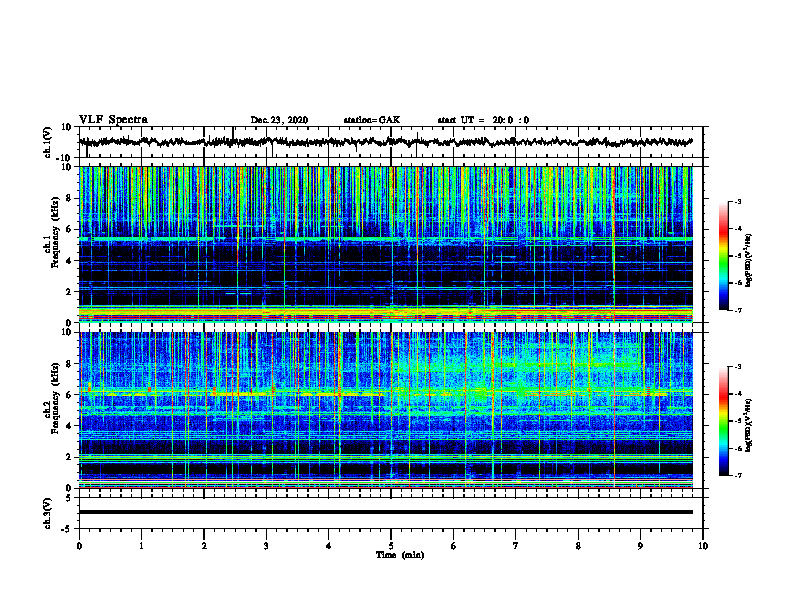Click the "4" kHz tick on ch.1 spectrogram axis
This screenshot has width=792, height=612.
(x=70, y=261)
